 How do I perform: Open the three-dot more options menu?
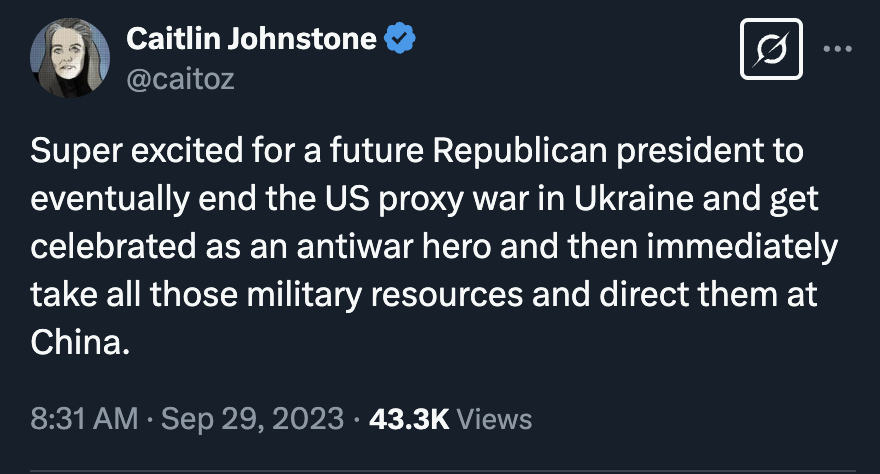tap(837, 49)
